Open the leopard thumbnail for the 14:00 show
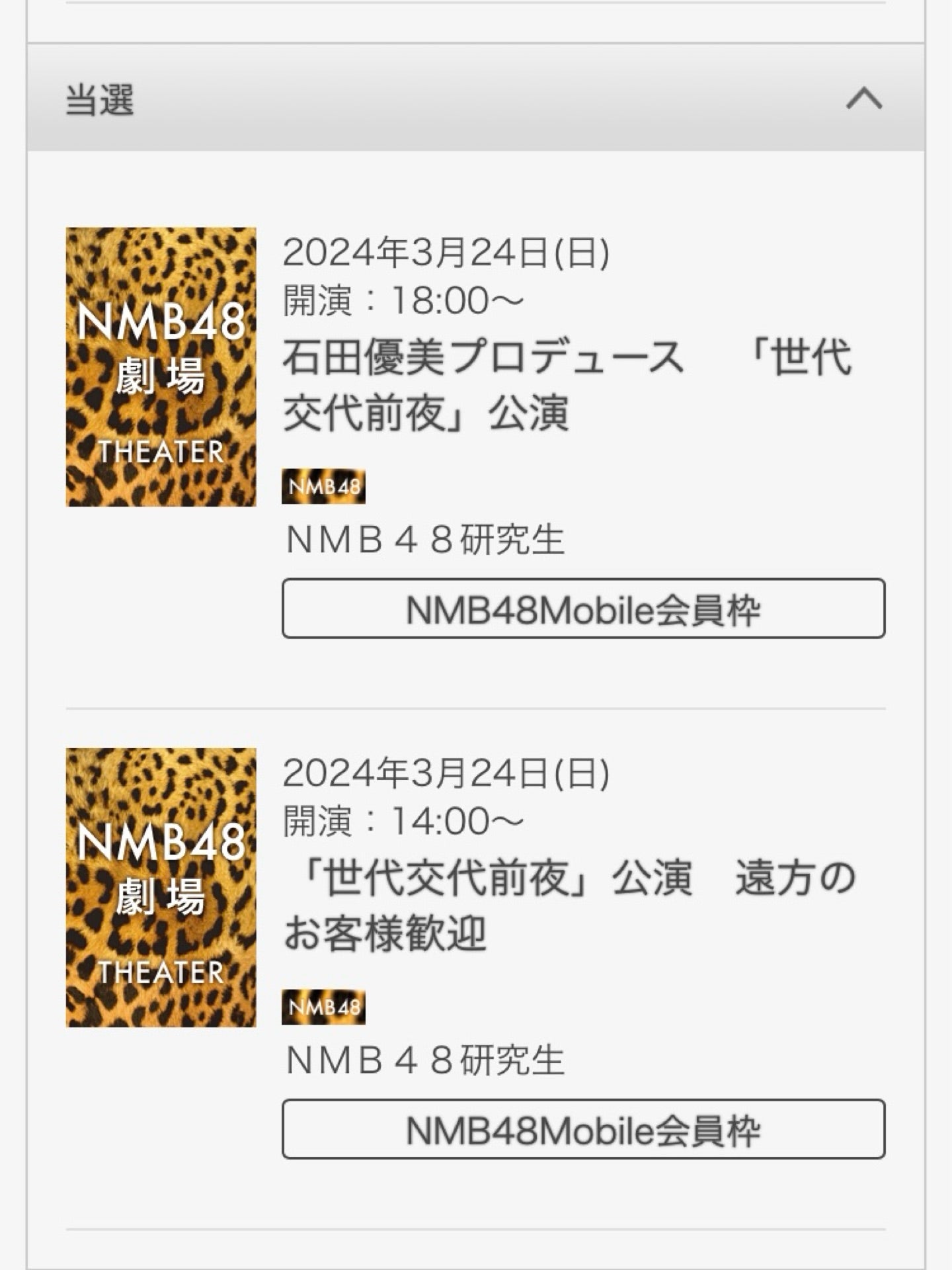952x1270 pixels. tap(161, 888)
